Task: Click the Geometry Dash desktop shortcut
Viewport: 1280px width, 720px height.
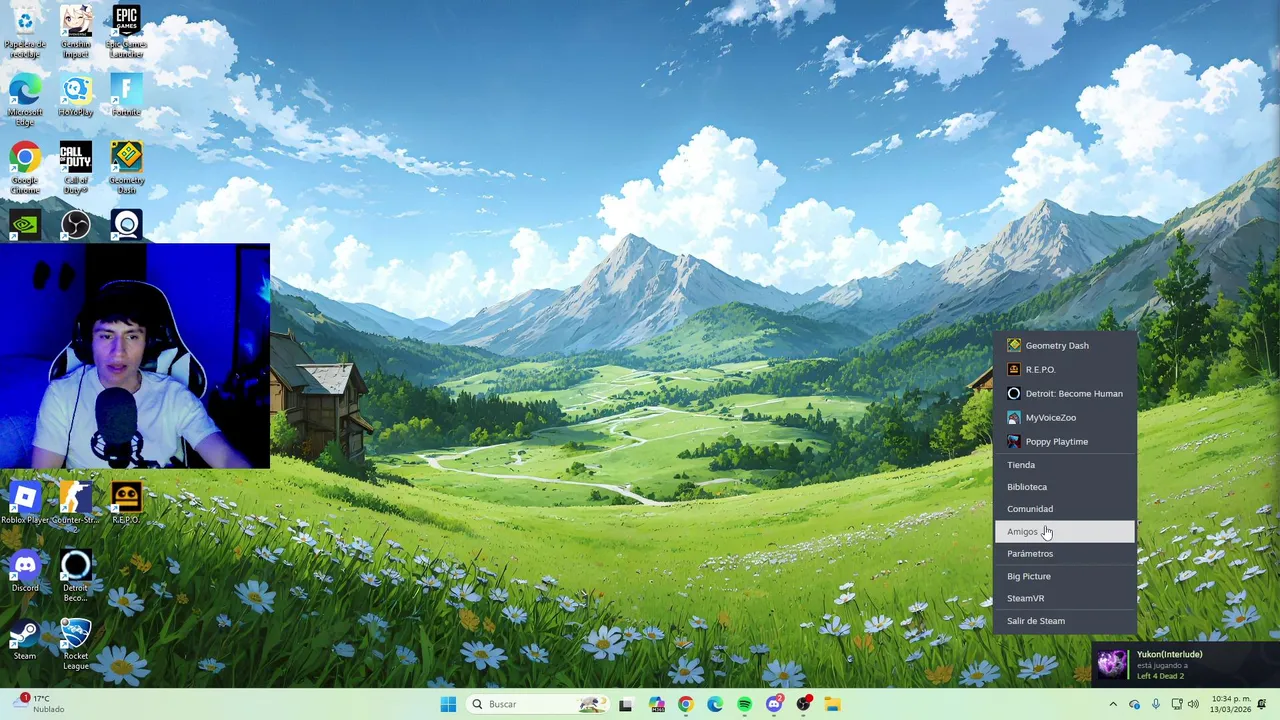Action: point(126,168)
